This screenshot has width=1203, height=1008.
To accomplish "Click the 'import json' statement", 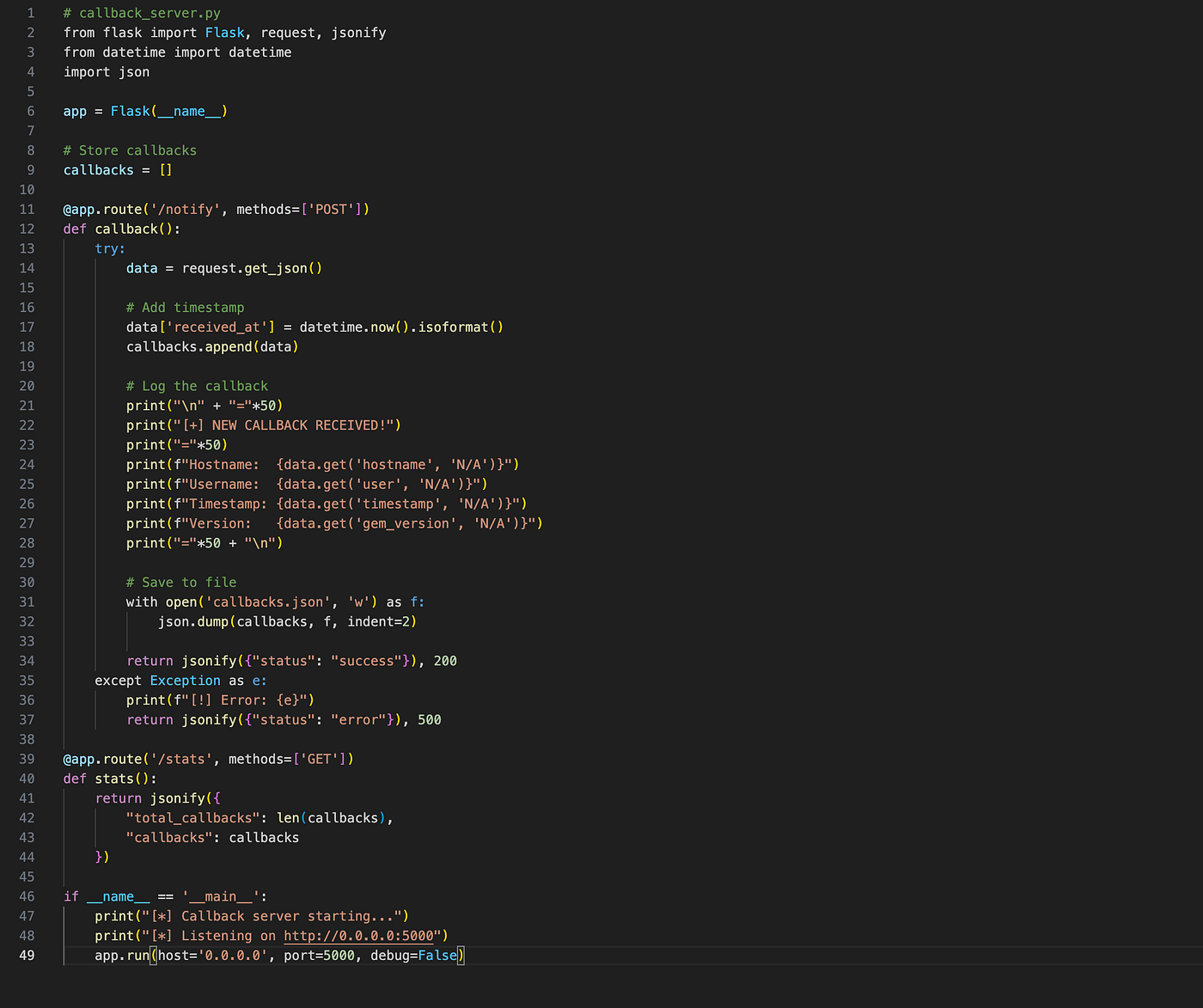I will click(107, 72).
